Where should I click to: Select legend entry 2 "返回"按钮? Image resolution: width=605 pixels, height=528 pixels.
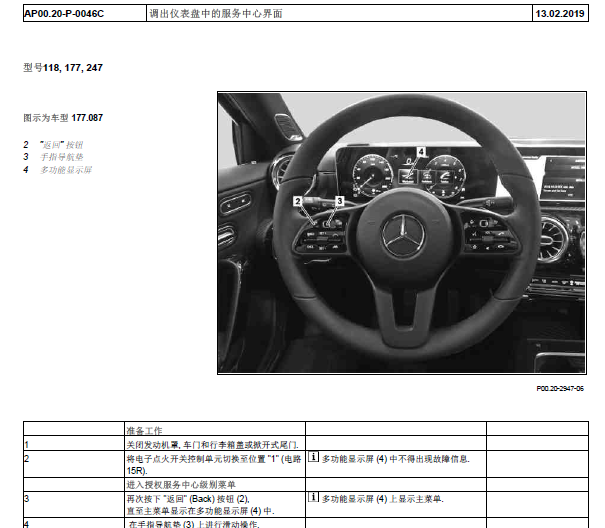click(53, 145)
